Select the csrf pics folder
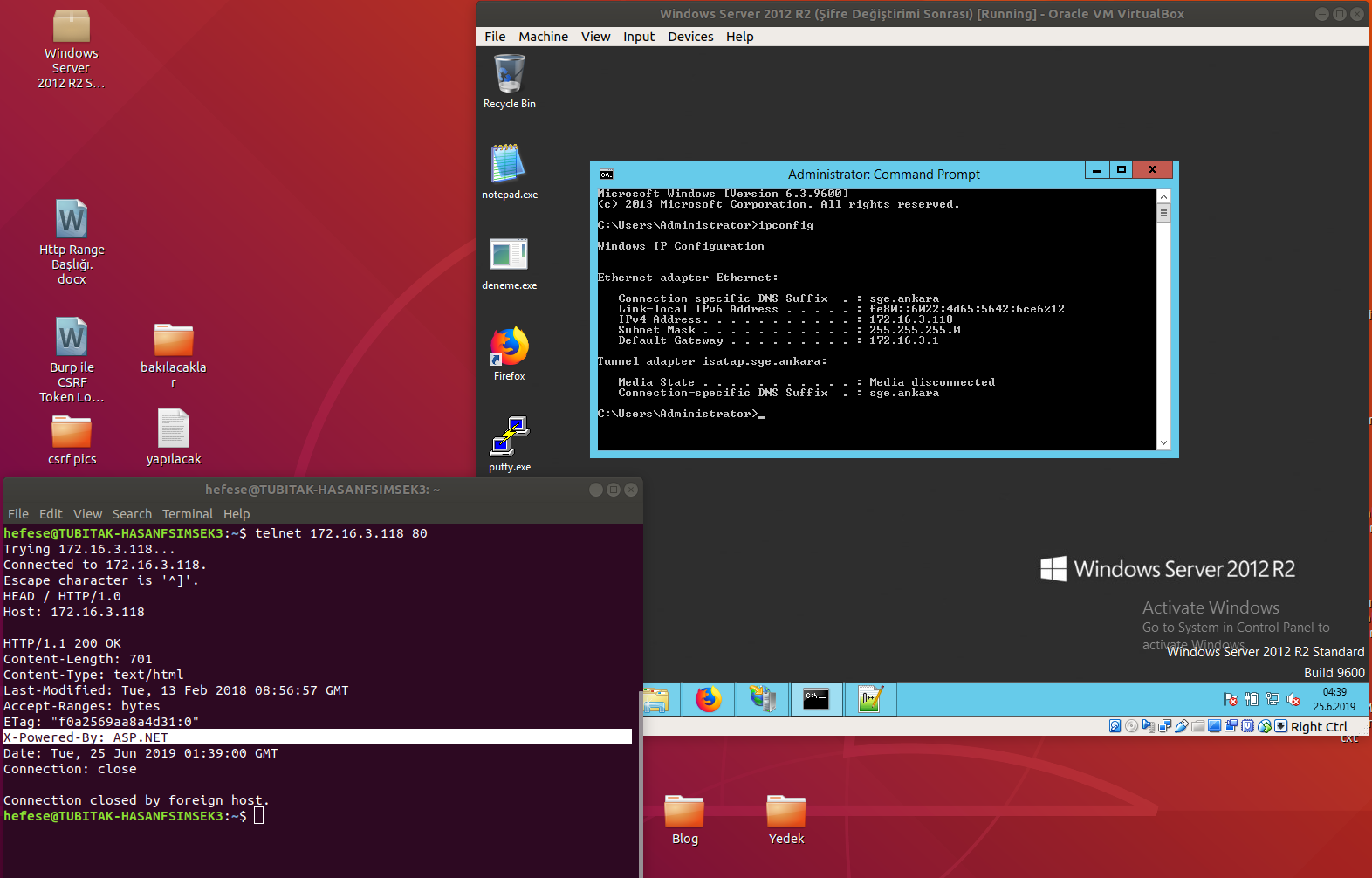1372x878 pixels. click(72, 440)
